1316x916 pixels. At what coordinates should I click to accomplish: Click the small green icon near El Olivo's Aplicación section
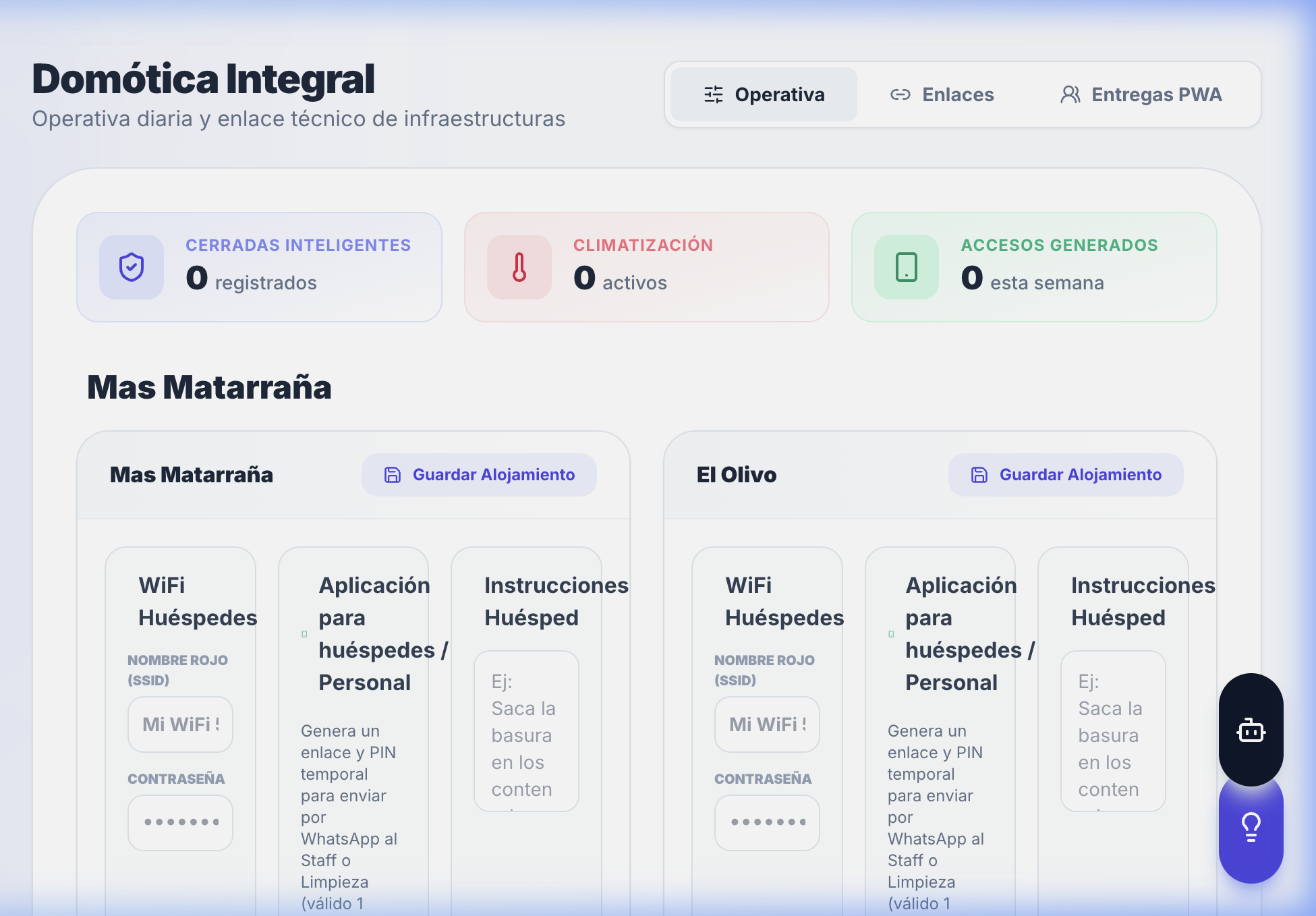point(892,634)
